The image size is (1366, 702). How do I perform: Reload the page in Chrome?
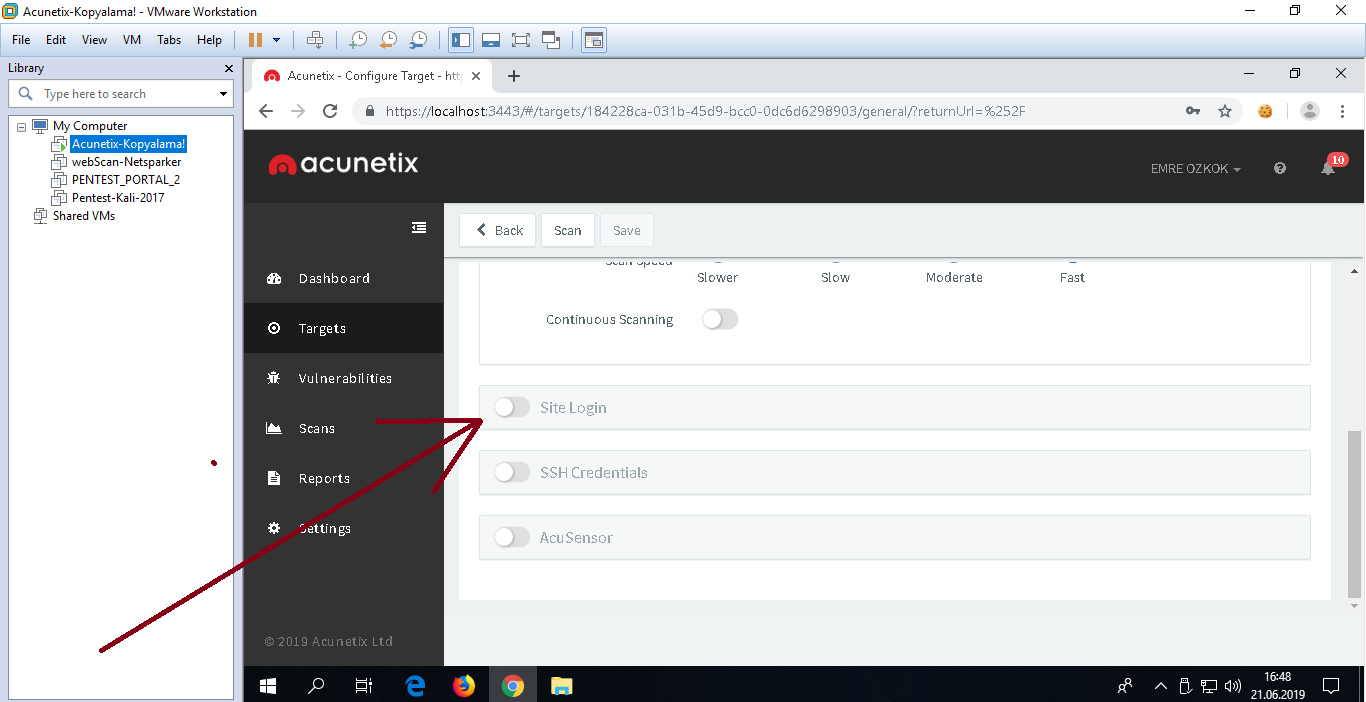point(330,111)
